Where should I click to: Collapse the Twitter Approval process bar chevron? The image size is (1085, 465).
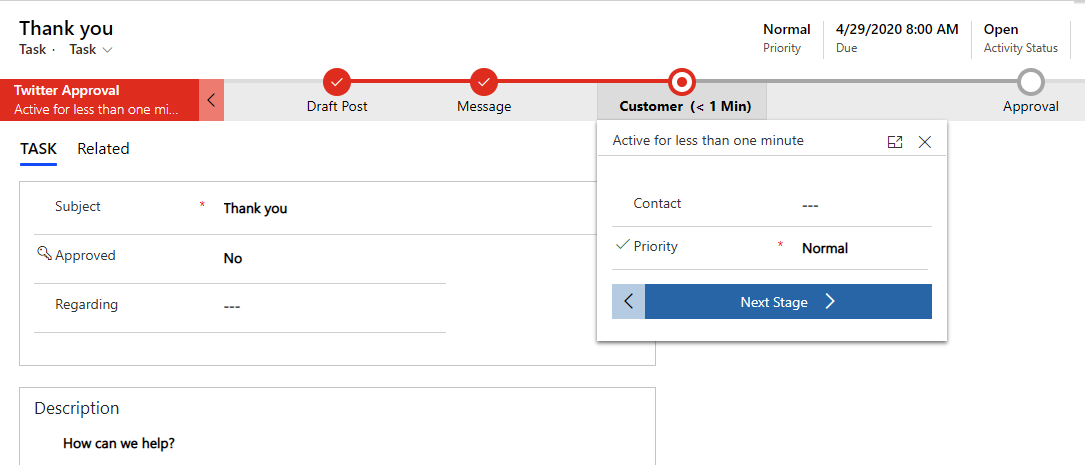pyautogui.click(x=211, y=100)
